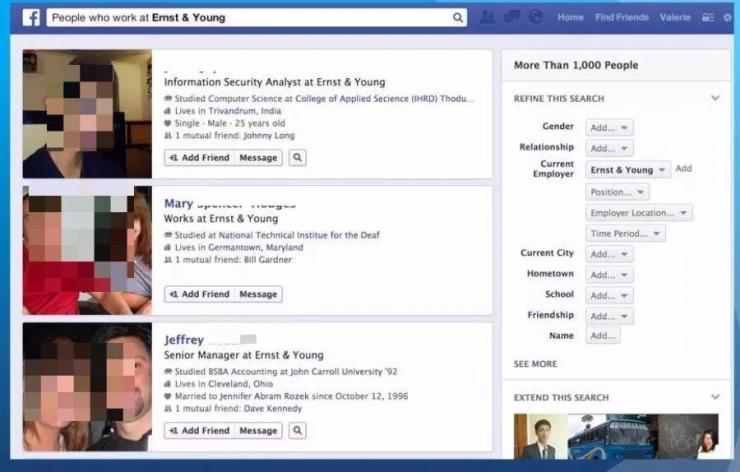Click the search icon beside Jeffrey's Message button
This screenshot has width=740, height=472.
(298, 431)
